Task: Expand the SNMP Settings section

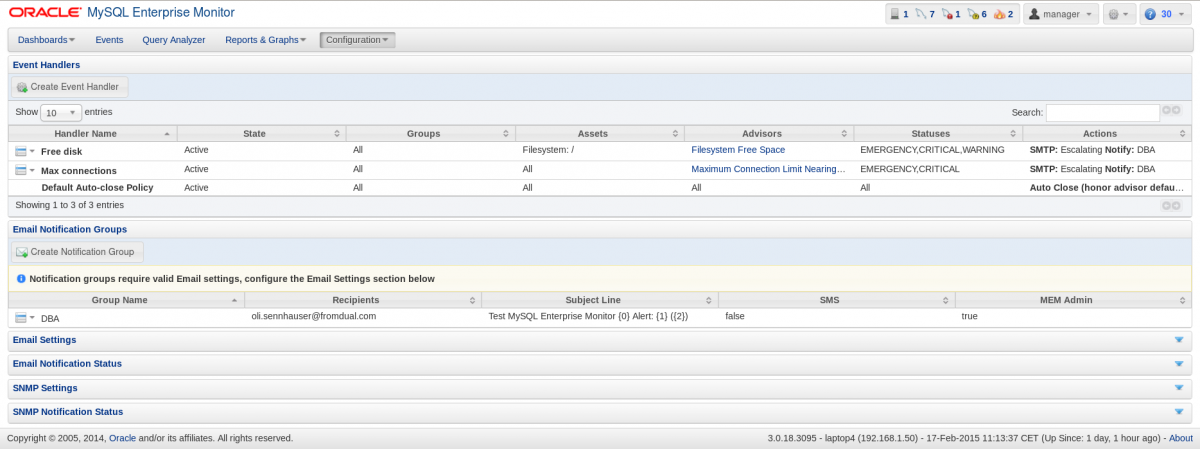Action: click(600, 388)
